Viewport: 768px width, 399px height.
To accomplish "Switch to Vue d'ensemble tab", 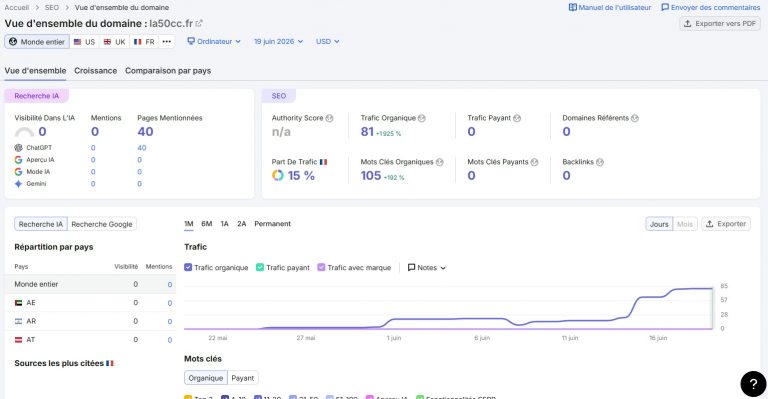I will tap(35, 70).
